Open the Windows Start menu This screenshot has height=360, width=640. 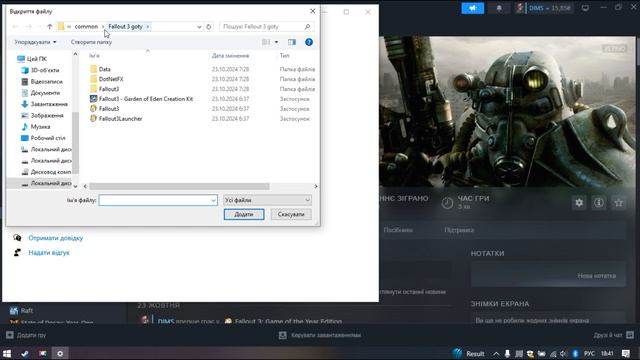click(7, 353)
